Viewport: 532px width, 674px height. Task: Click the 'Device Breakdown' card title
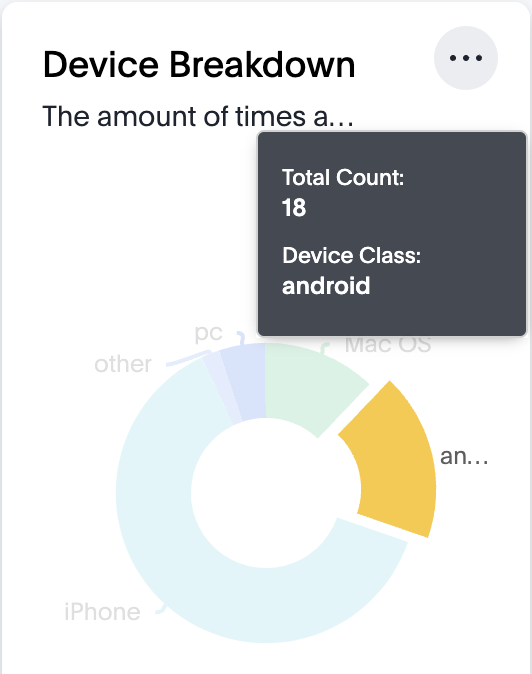click(199, 64)
